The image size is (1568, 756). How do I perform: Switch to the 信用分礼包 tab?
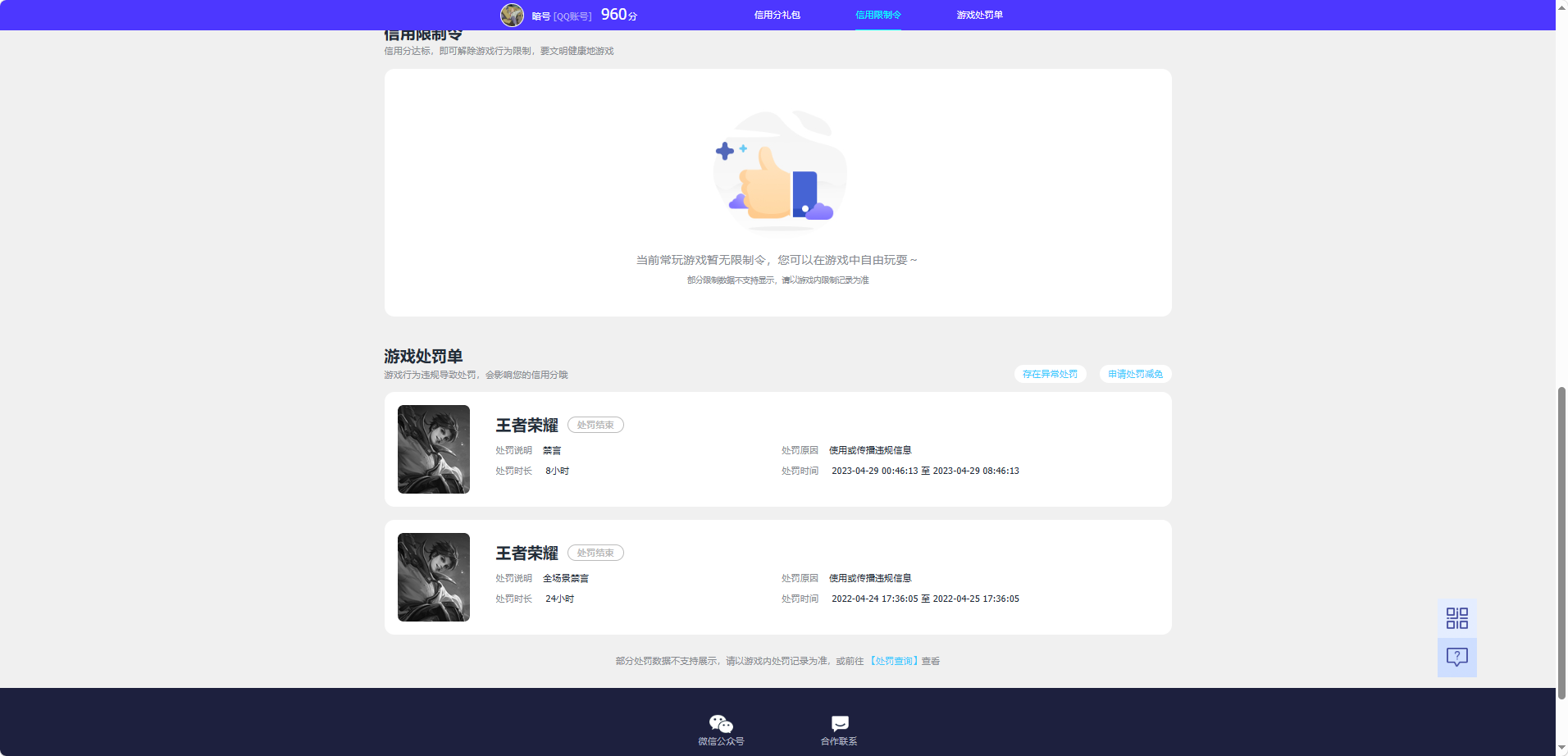click(777, 15)
